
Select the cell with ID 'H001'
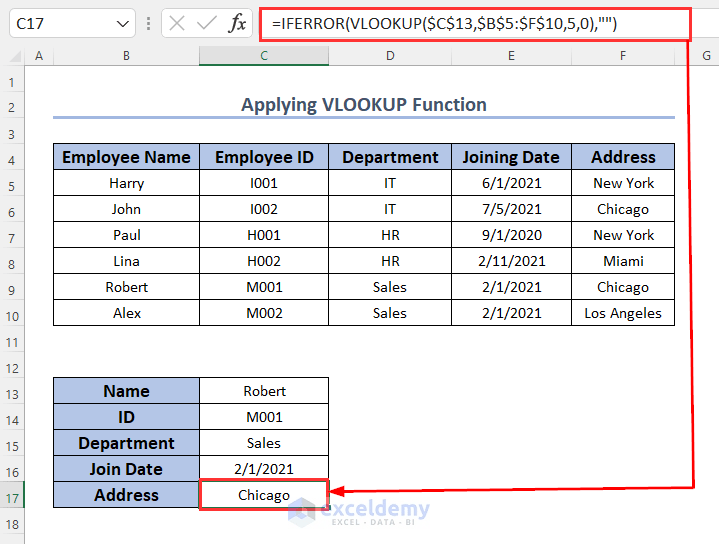click(264, 235)
